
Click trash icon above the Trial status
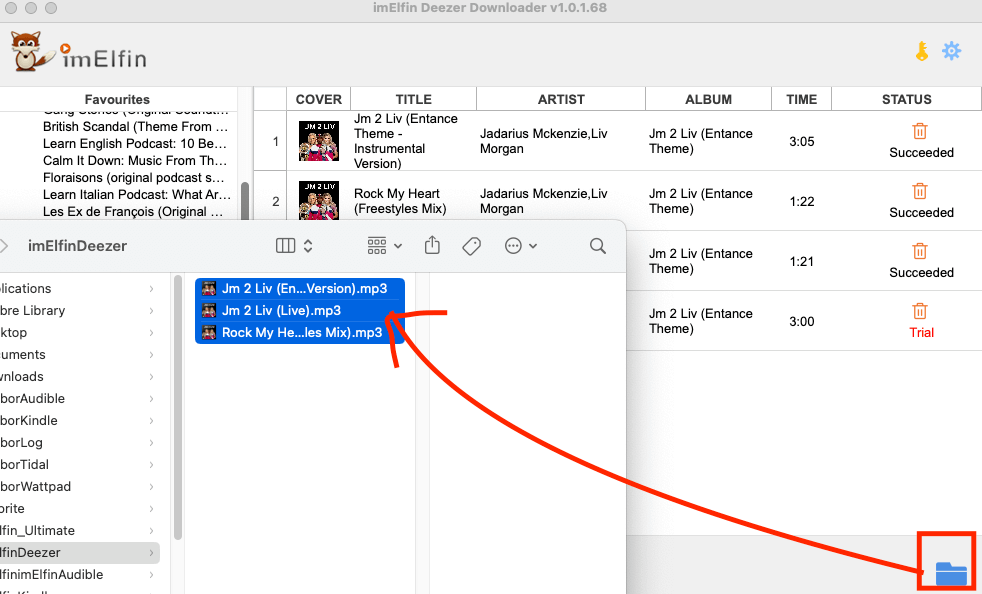point(920,311)
